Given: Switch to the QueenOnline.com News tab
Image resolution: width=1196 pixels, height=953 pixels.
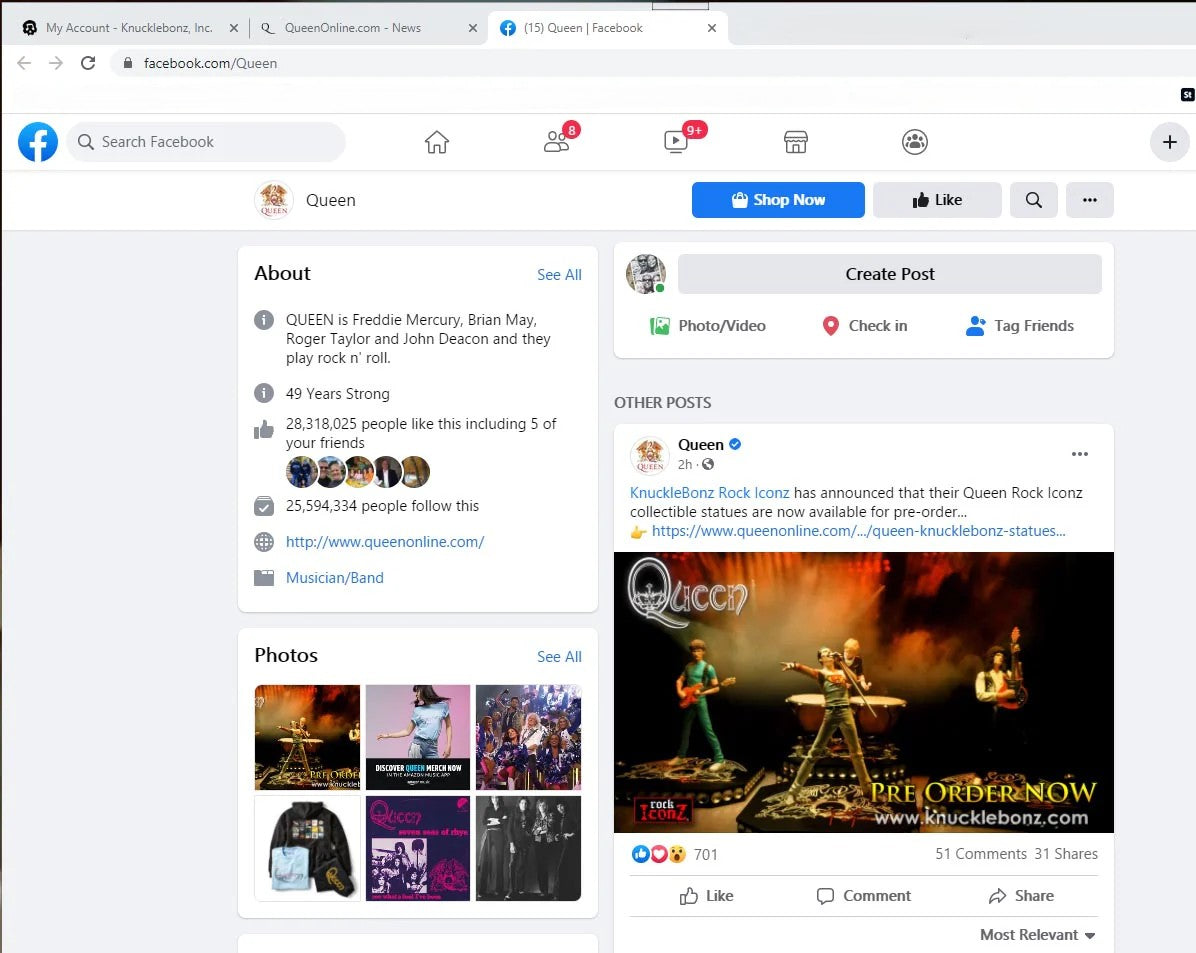Looking at the screenshot, I should tap(366, 28).
